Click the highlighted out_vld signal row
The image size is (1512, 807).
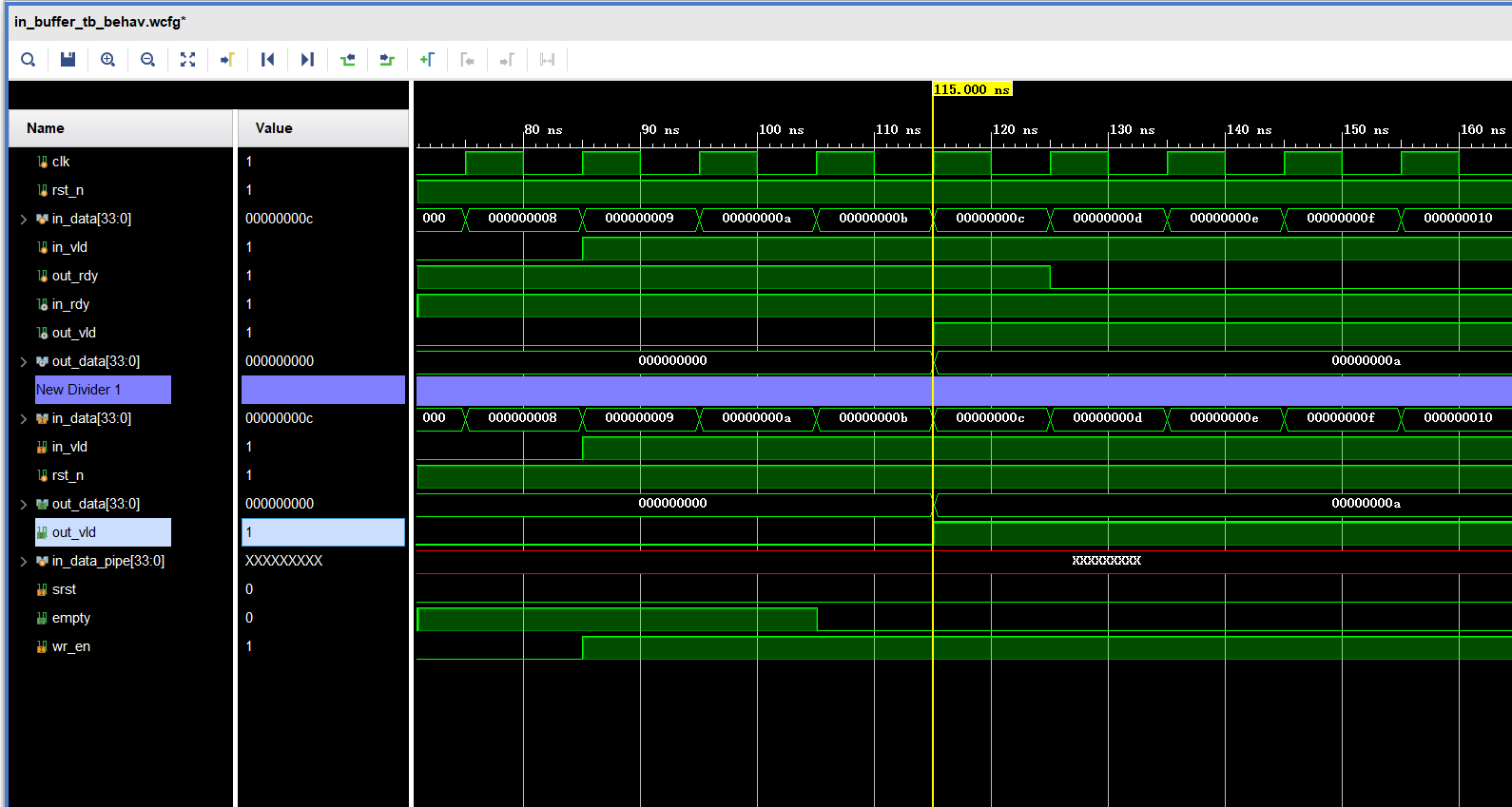103,532
